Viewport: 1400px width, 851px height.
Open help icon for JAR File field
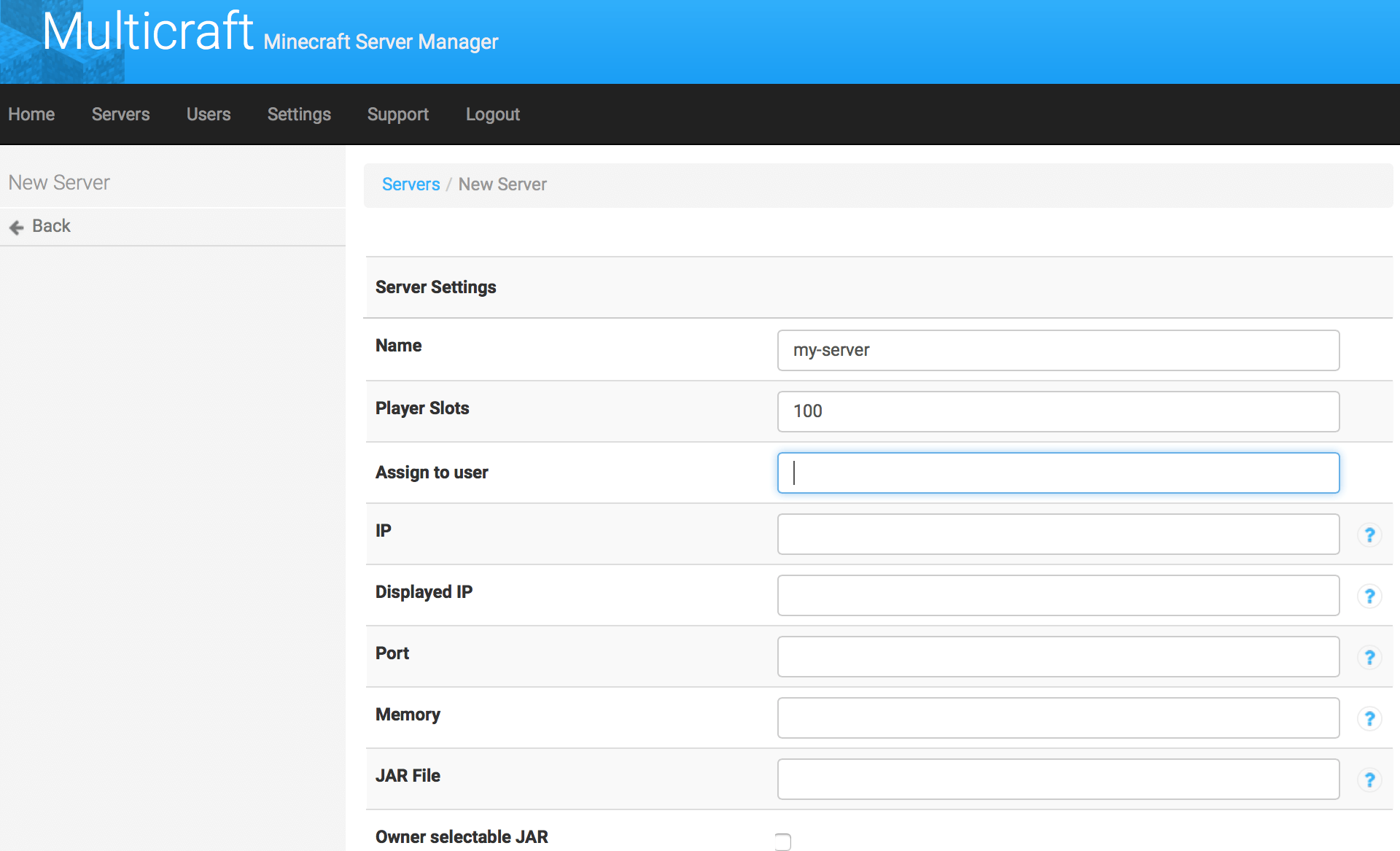click(1369, 780)
